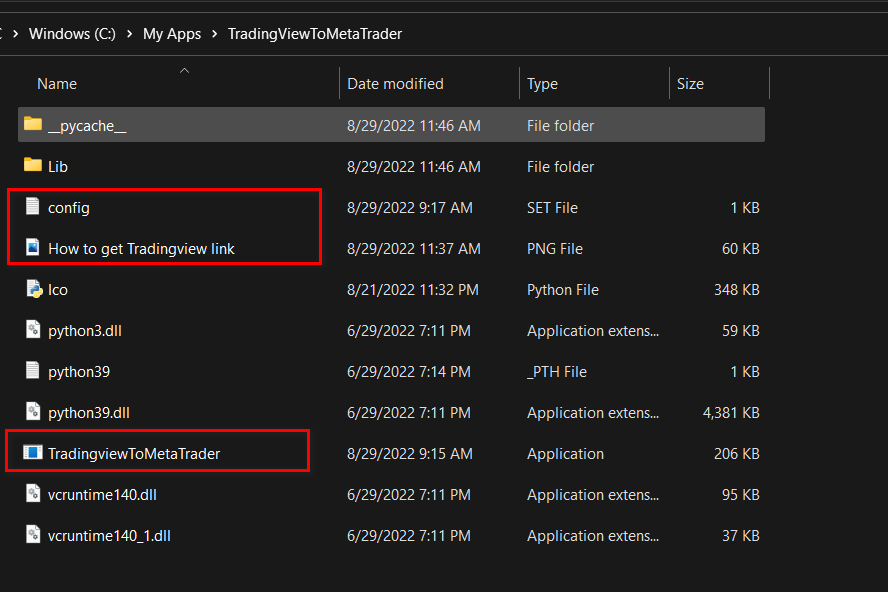
Task: Sort files by Type column header
Action: point(542,84)
